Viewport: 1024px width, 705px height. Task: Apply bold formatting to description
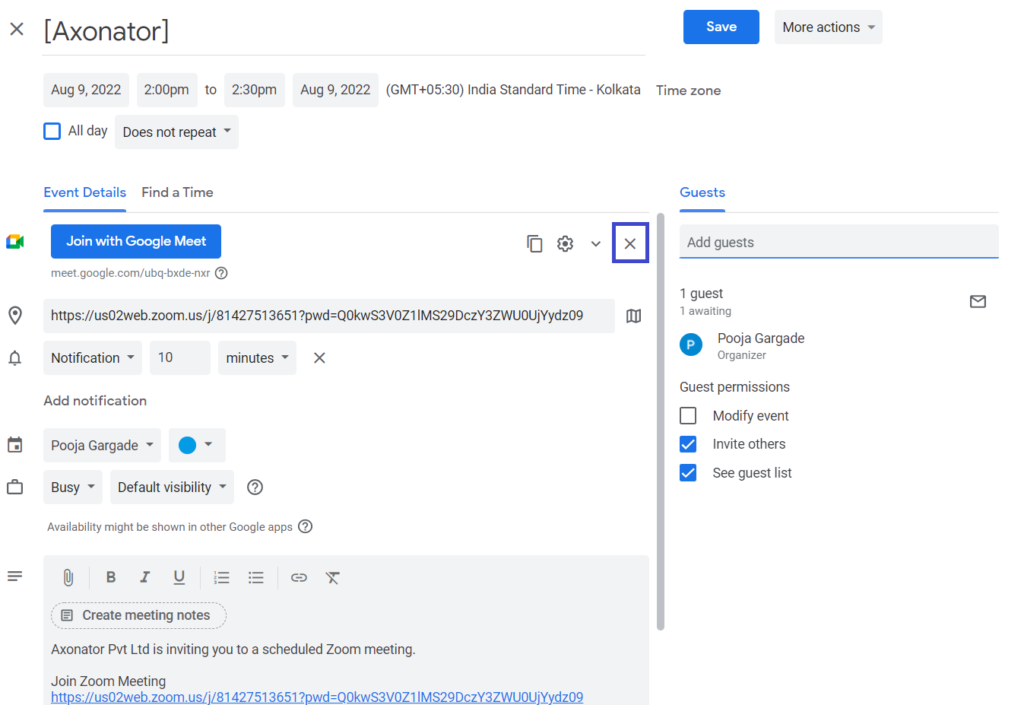110,577
